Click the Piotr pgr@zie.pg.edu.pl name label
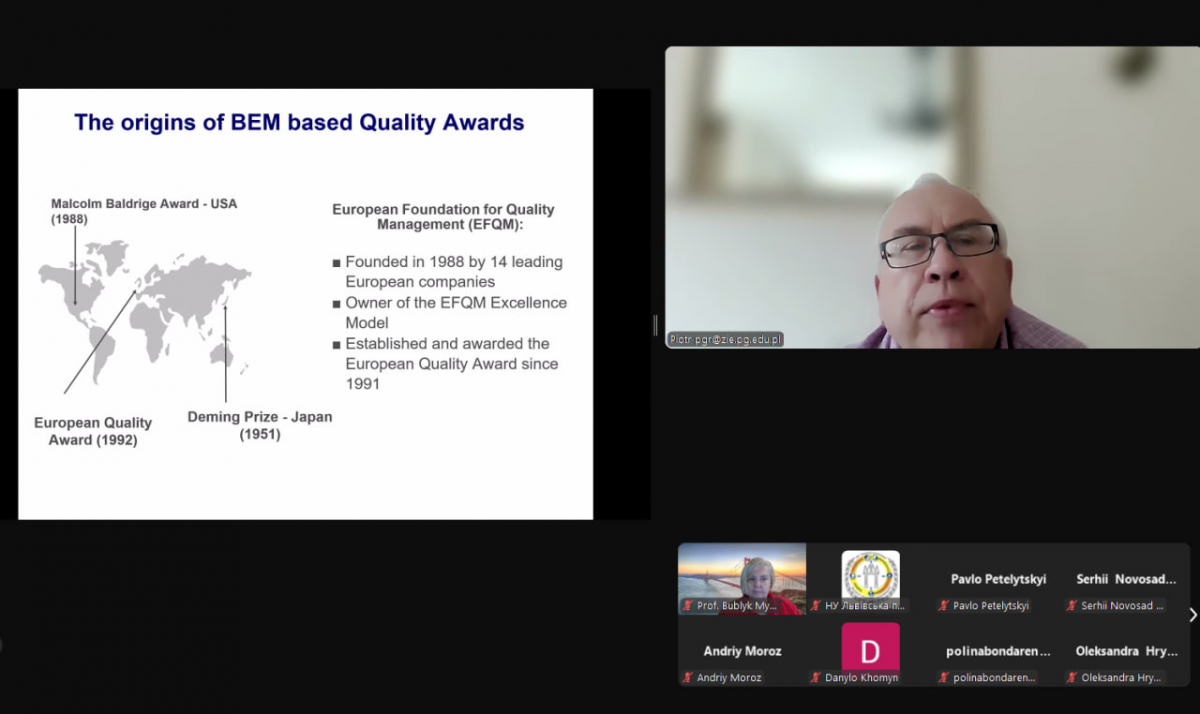 pyautogui.click(x=726, y=340)
